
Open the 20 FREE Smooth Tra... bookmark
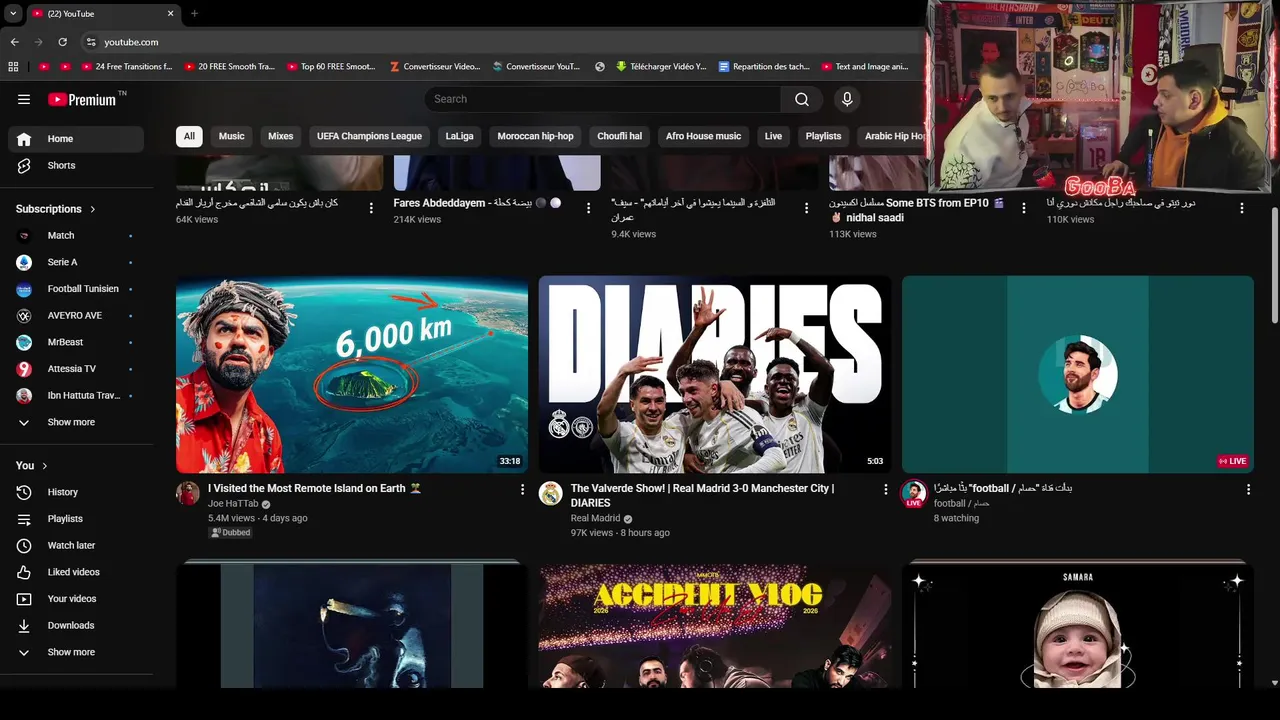click(229, 67)
